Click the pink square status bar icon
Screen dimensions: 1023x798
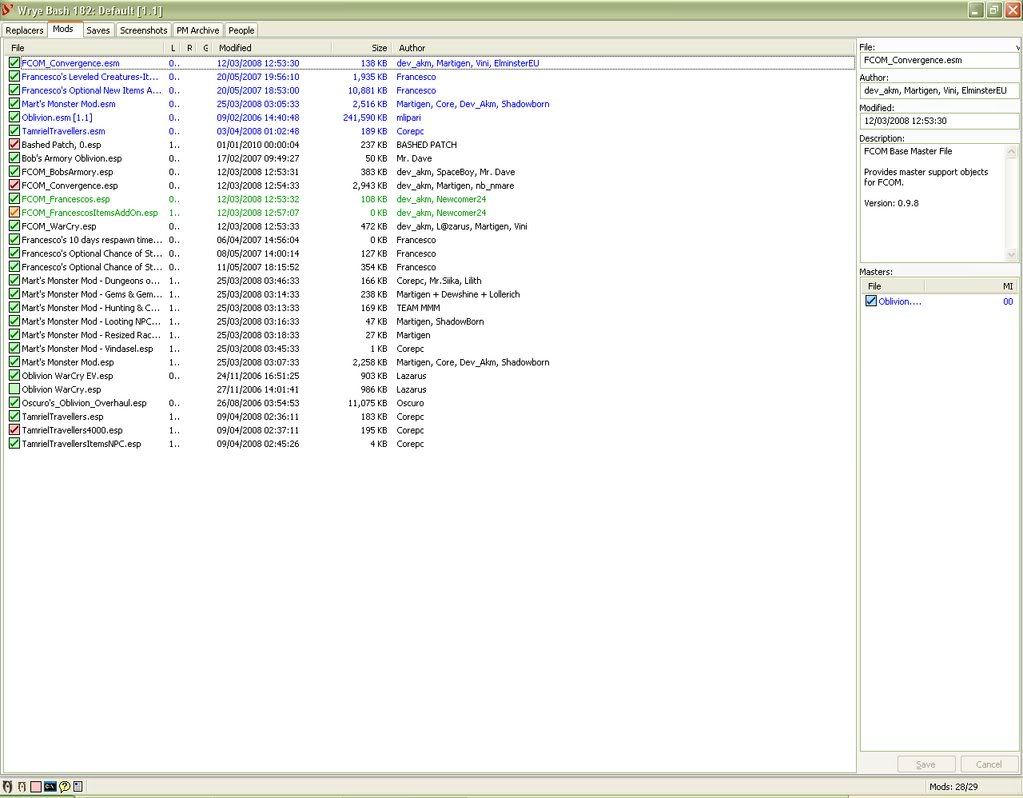tap(36, 787)
